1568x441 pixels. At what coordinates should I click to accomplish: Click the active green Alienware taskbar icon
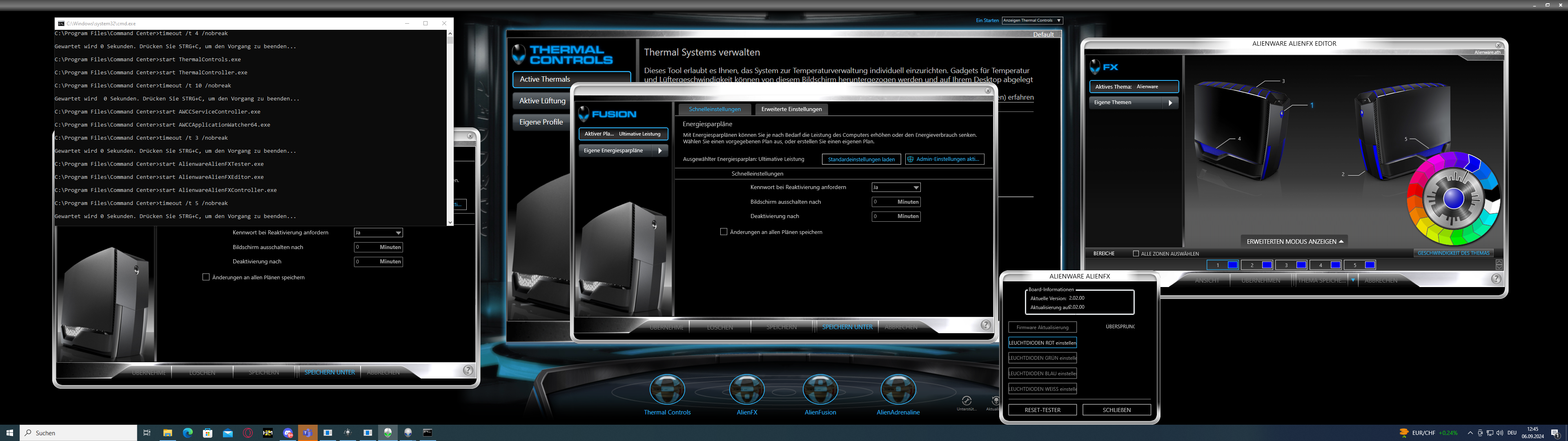(x=388, y=432)
